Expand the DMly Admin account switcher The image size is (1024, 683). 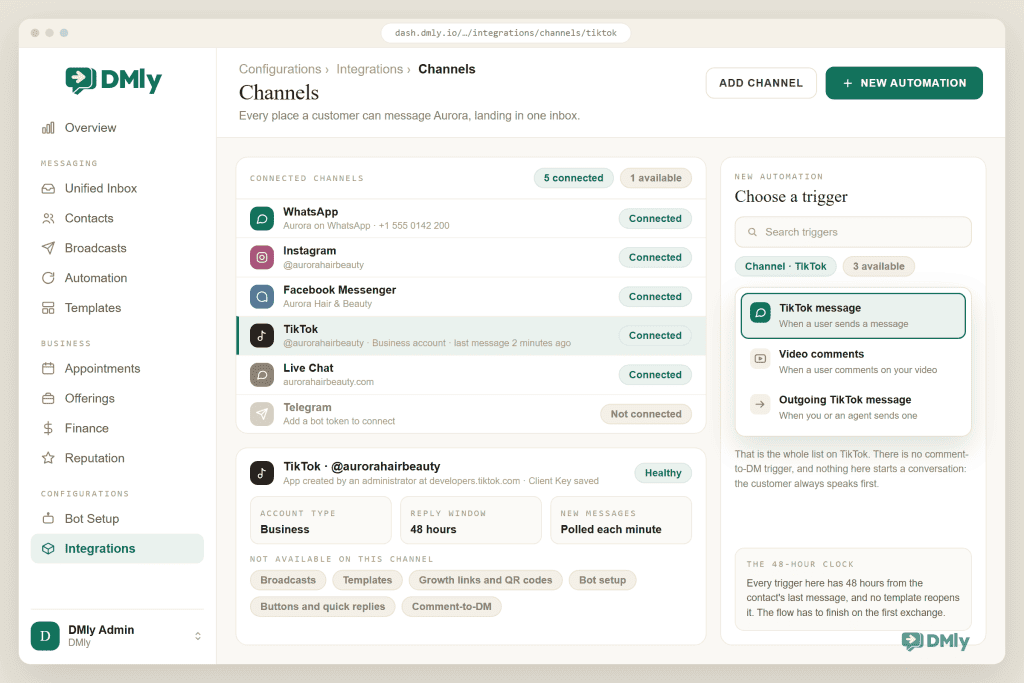click(198, 636)
